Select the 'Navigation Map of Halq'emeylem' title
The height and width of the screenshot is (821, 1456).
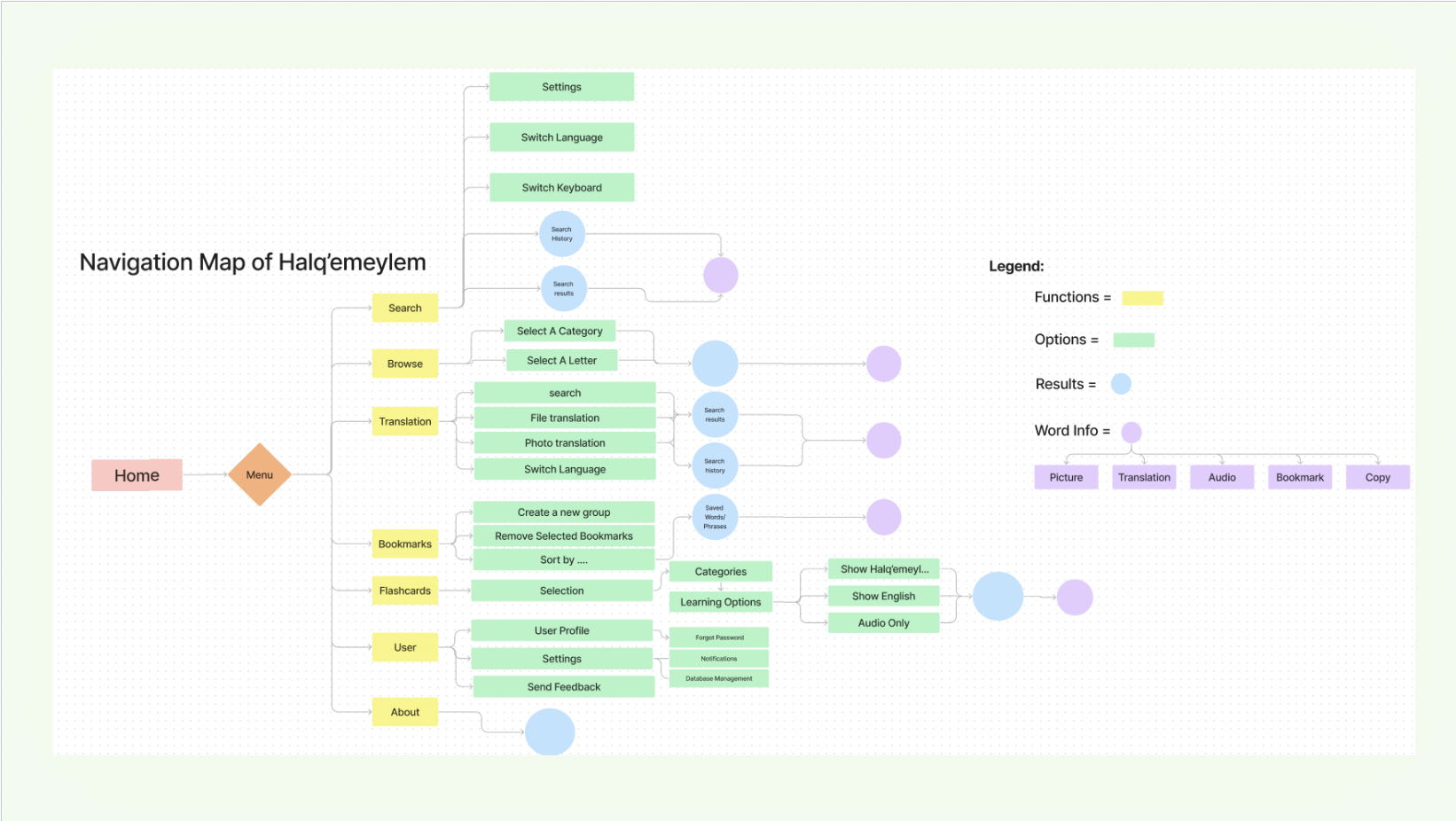(253, 262)
